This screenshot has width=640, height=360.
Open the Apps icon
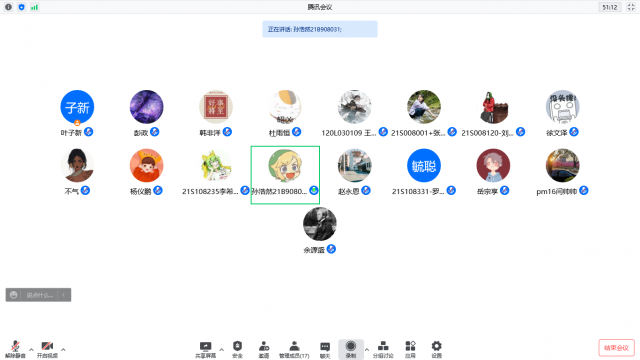coord(410,349)
